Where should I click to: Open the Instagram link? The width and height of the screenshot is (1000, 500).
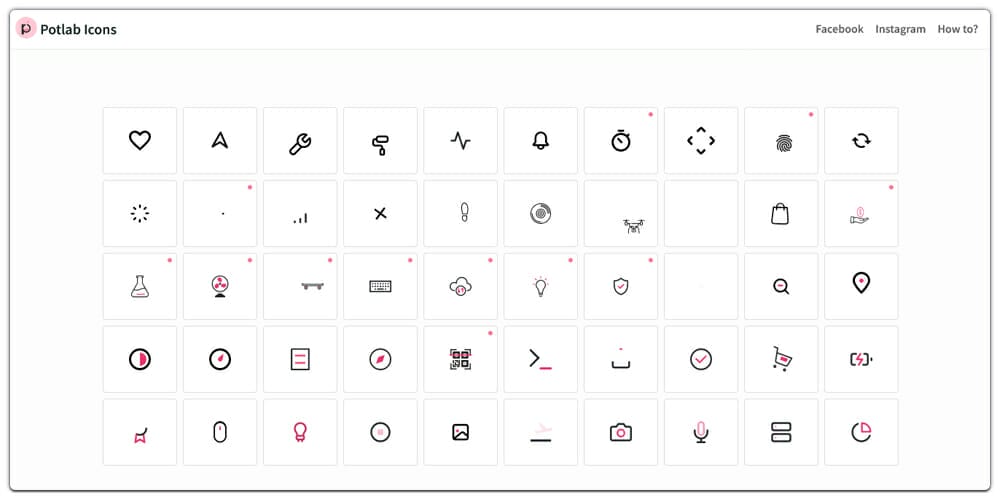pos(900,29)
